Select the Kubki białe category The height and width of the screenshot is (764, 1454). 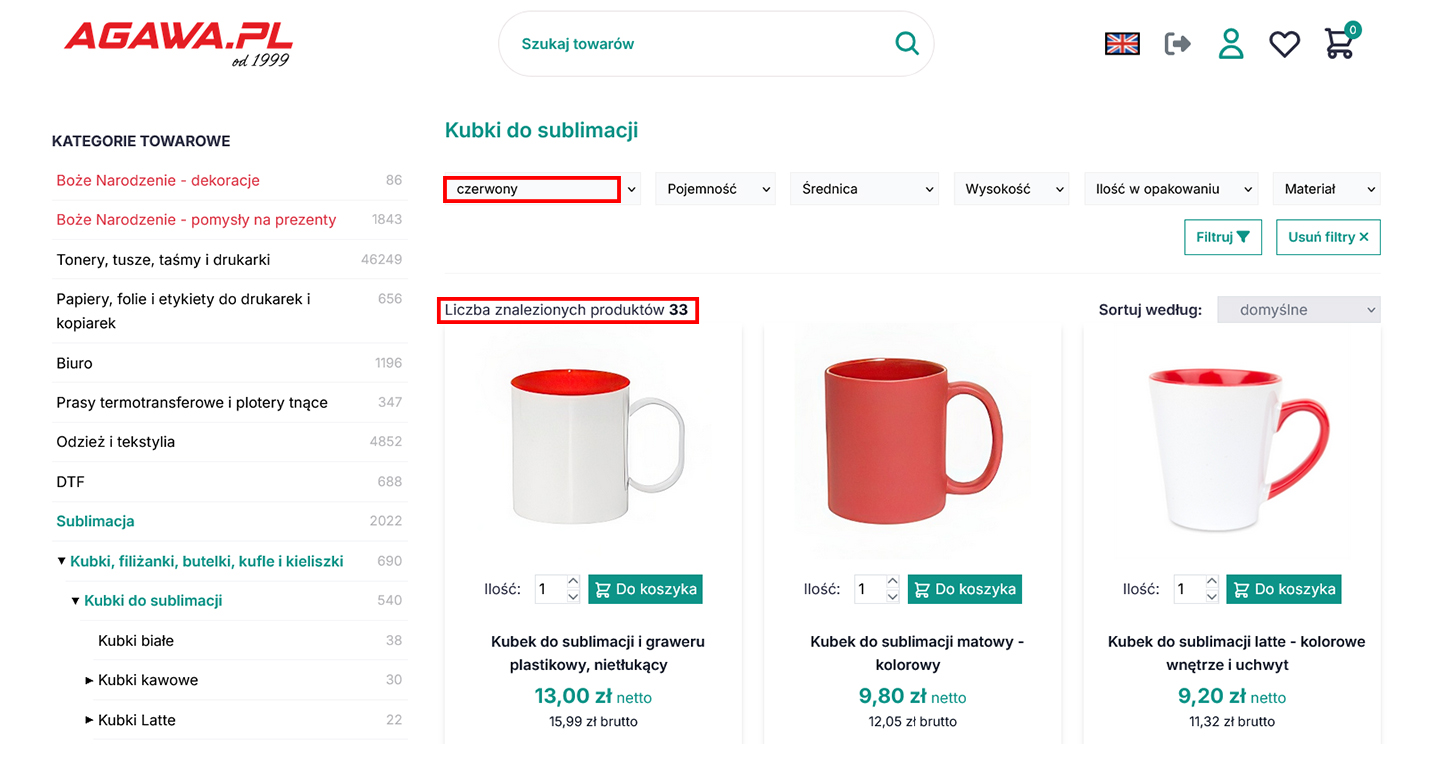136,640
